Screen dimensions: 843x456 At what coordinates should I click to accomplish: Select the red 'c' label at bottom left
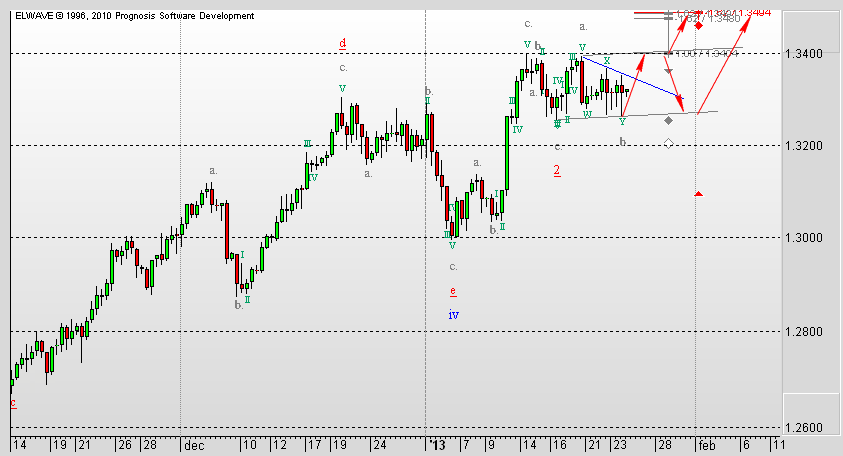pos(13,403)
